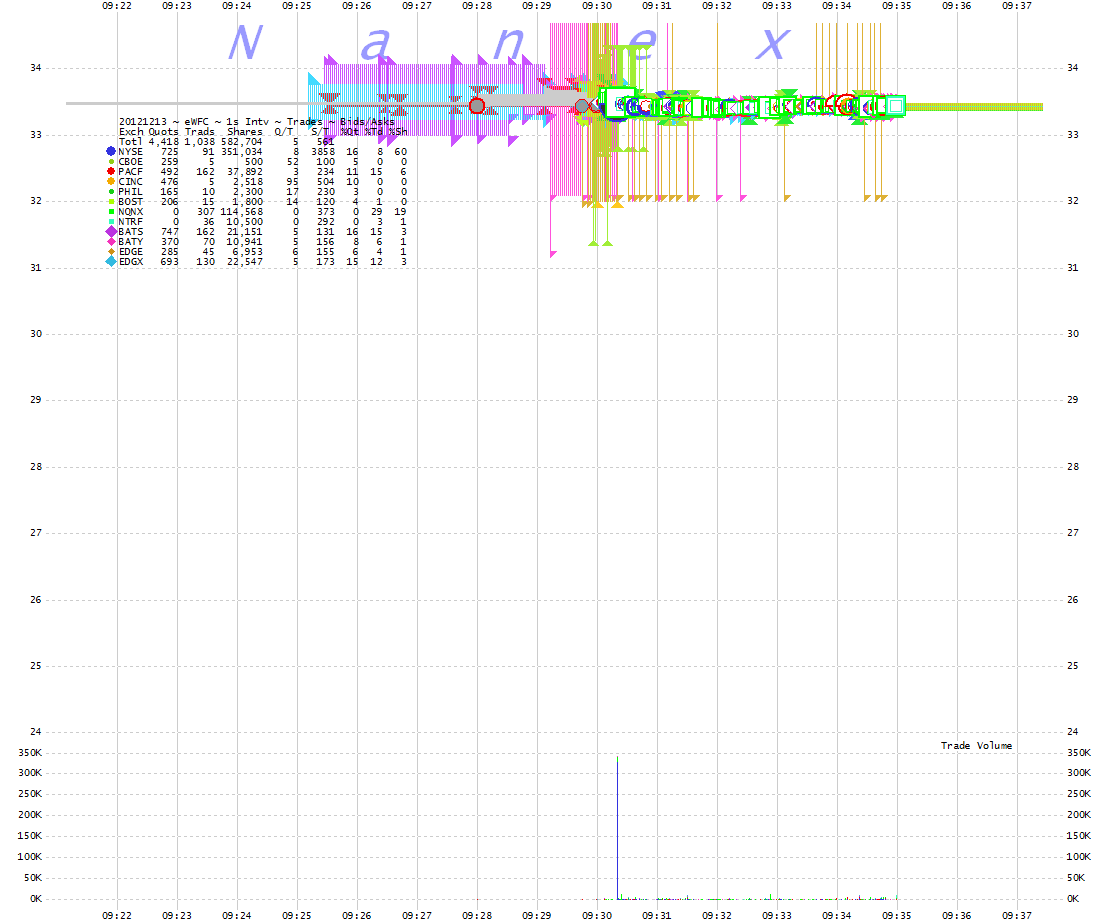
Task: Click the green NQNX legend square
Action: [x=111, y=211]
